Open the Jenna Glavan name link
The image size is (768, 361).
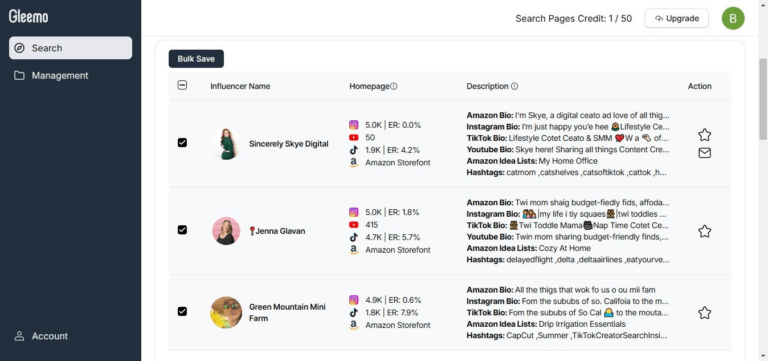point(277,231)
